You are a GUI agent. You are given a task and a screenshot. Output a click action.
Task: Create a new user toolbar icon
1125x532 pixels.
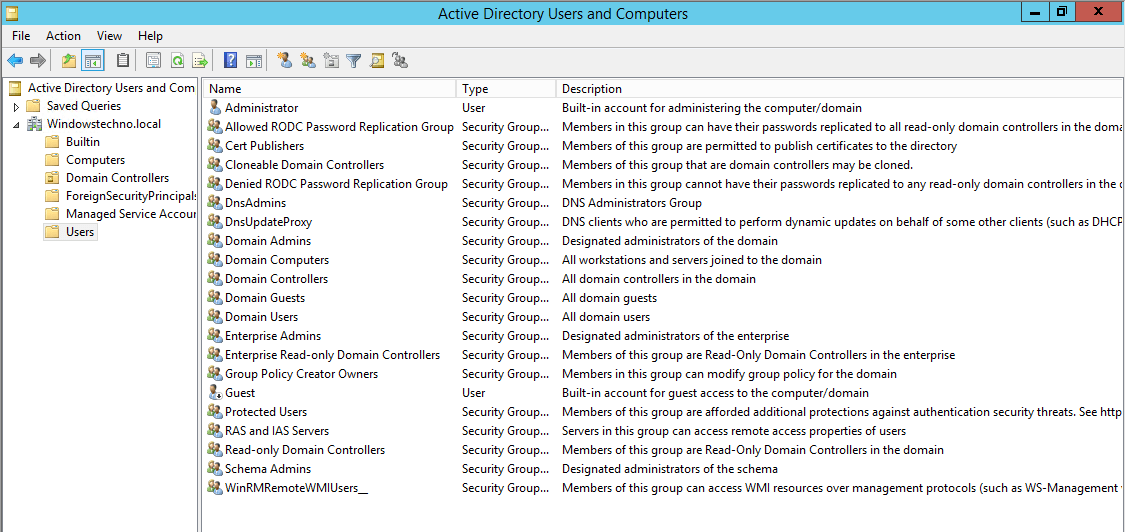[285, 61]
